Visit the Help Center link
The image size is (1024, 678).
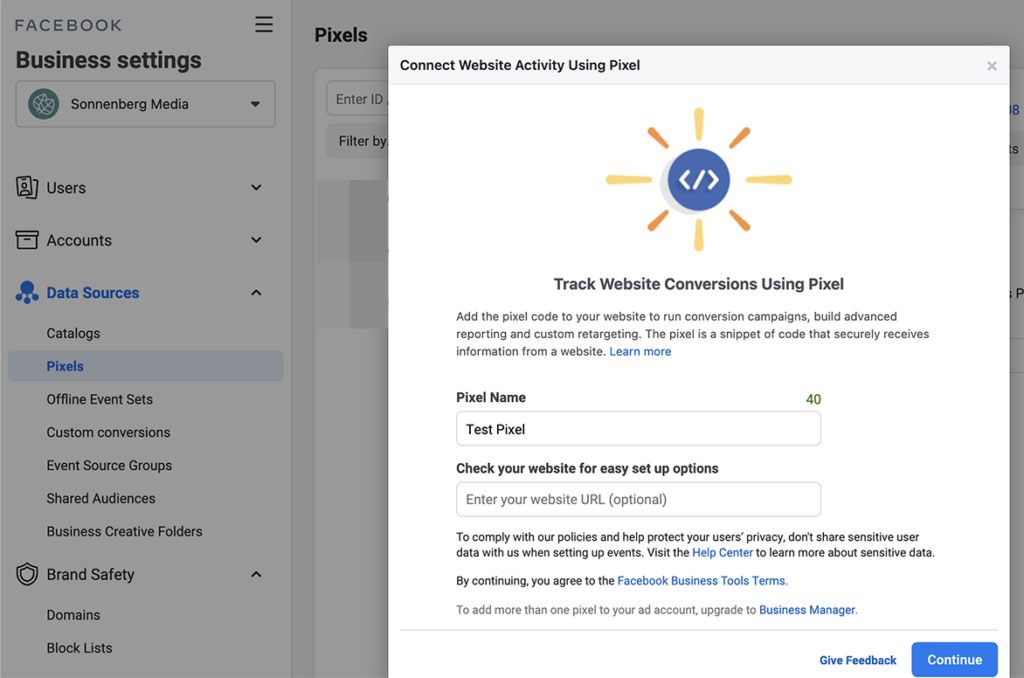pyautogui.click(x=722, y=552)
